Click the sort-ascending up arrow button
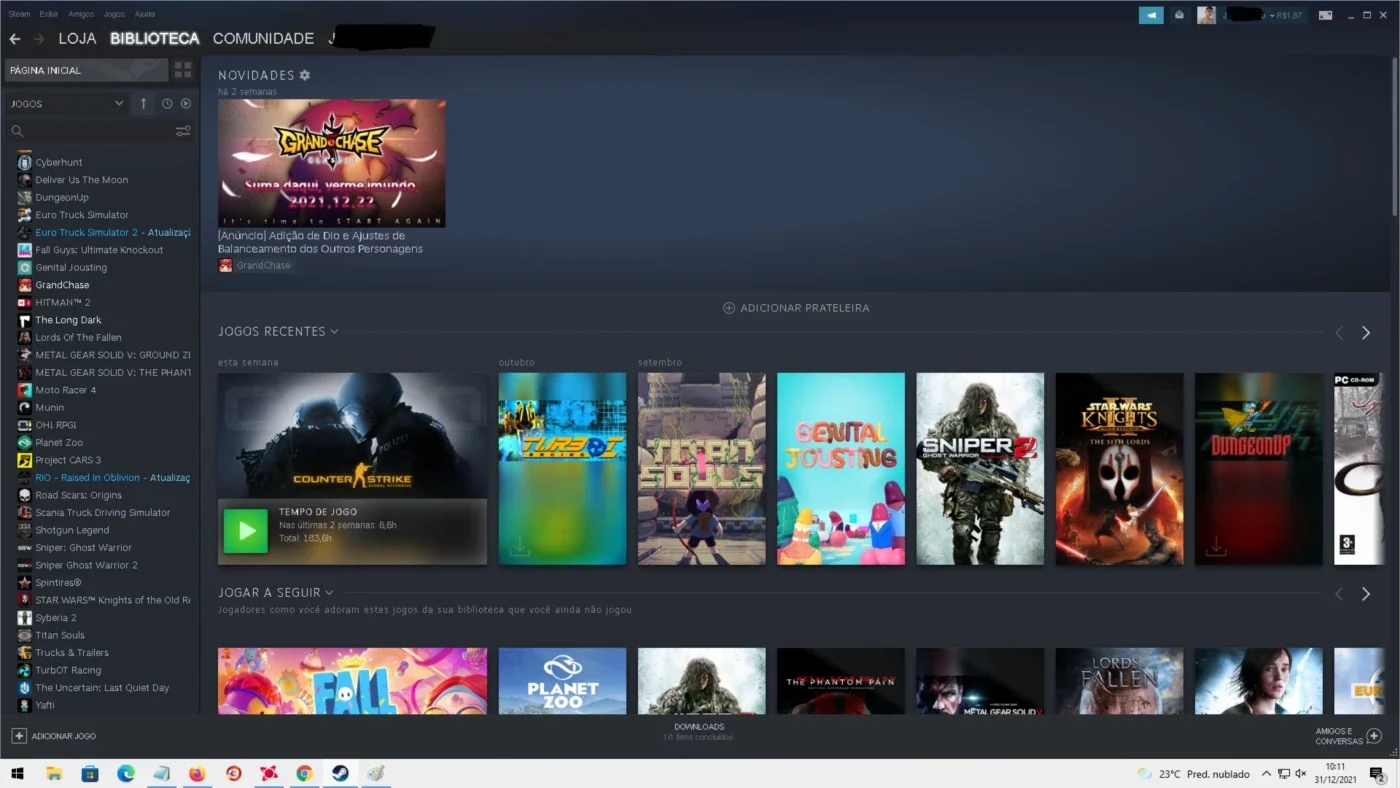 tap(143, 103)
